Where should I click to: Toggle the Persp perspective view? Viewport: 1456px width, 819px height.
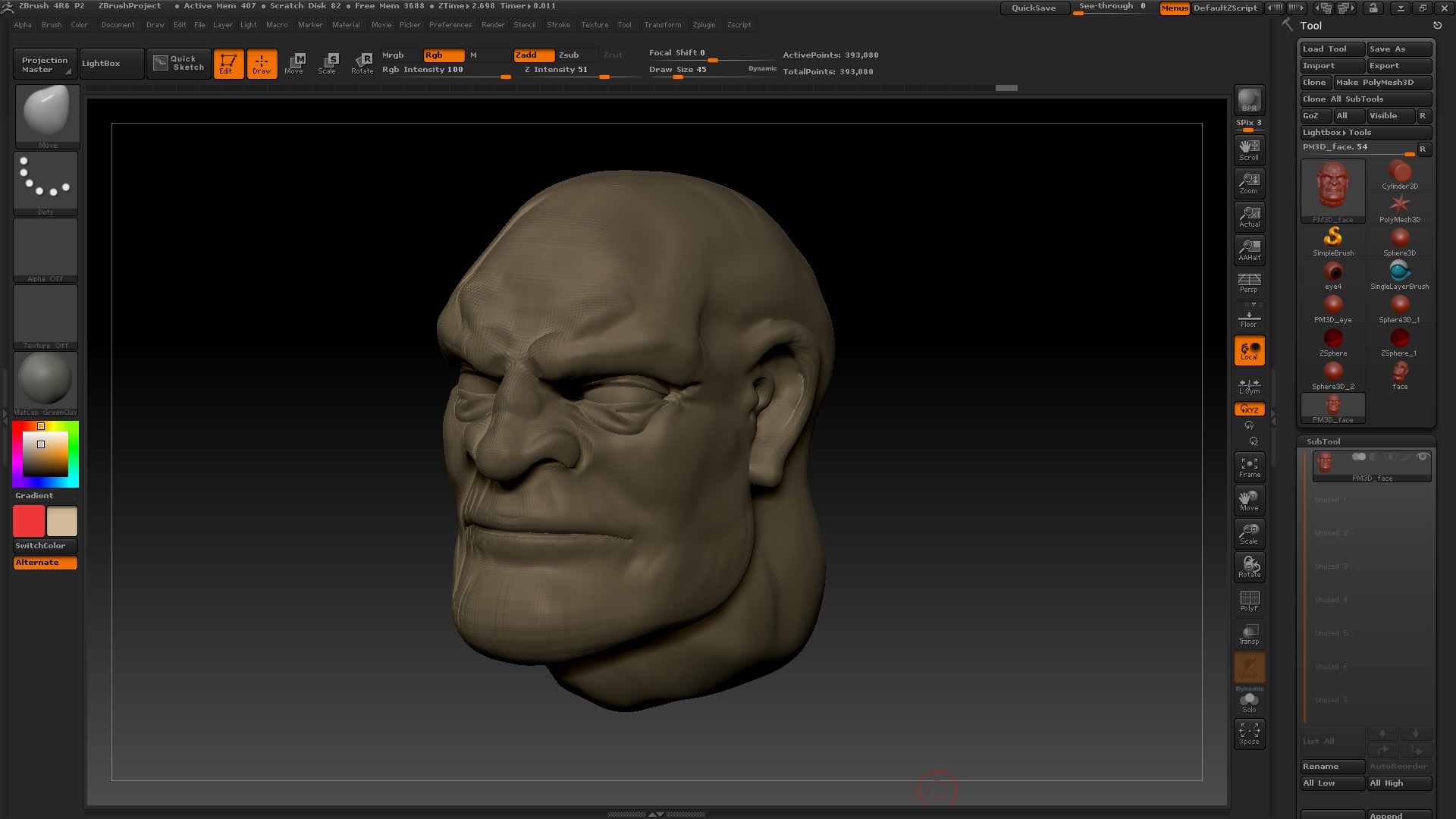pos(1248,283)
